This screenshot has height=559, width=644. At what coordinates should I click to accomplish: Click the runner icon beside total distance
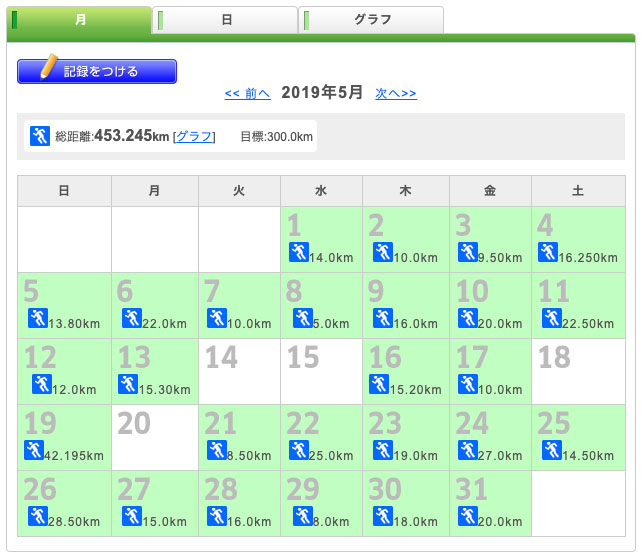(x=40, y=136)
